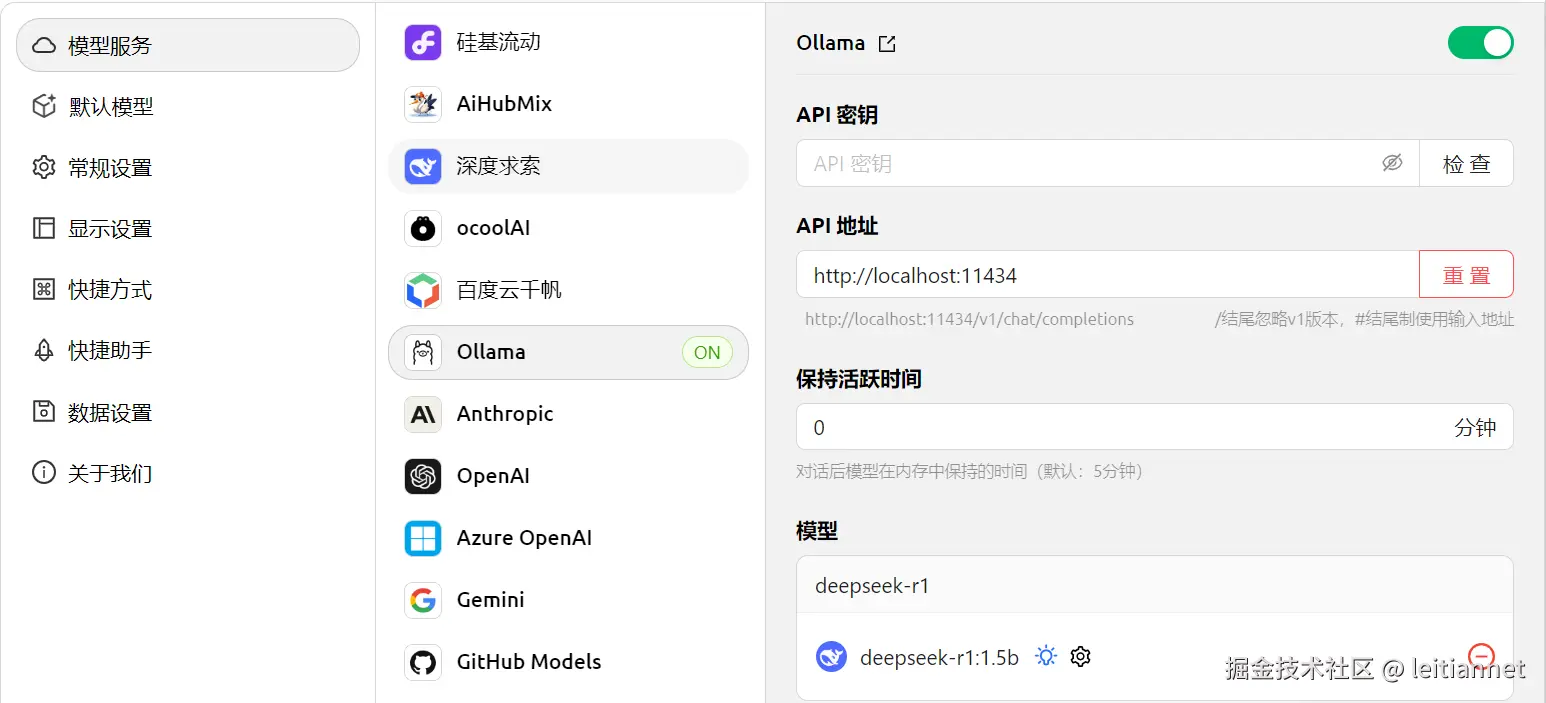Remove the deepseek-r1:1.5b model with minus icon
Image resolution: width=1546 pixels, height=703 pixels.
[1481, 656]
